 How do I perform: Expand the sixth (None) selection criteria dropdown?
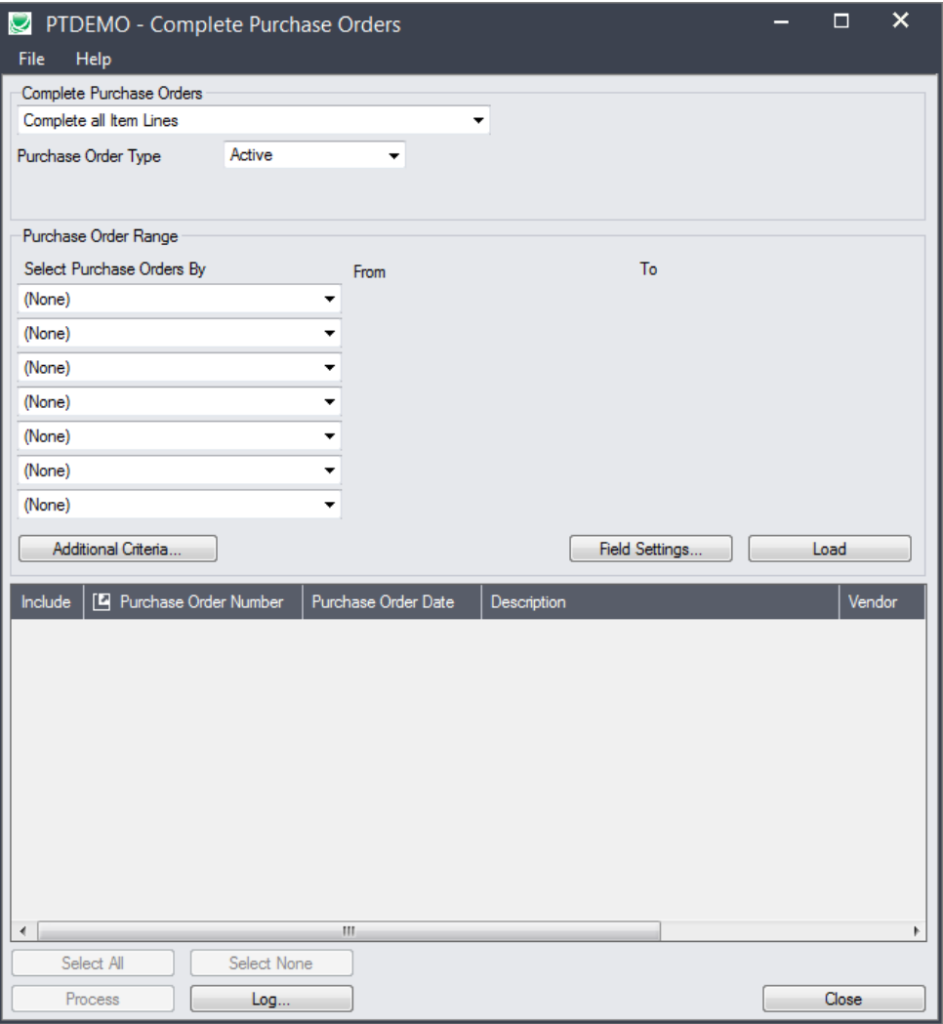[329, 470]
